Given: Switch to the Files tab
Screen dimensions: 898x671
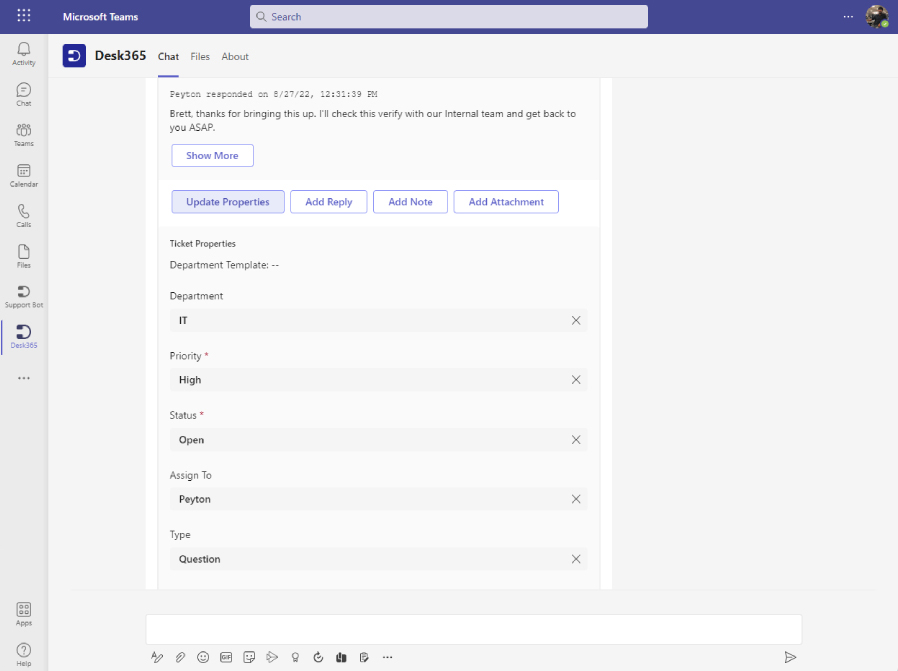Looking at the screenshot, I should (200, 56).
